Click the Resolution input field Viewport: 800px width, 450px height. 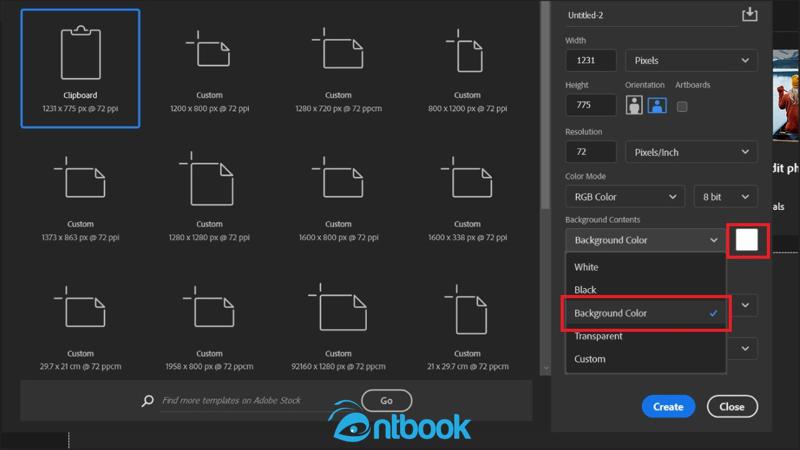point(591,152)
